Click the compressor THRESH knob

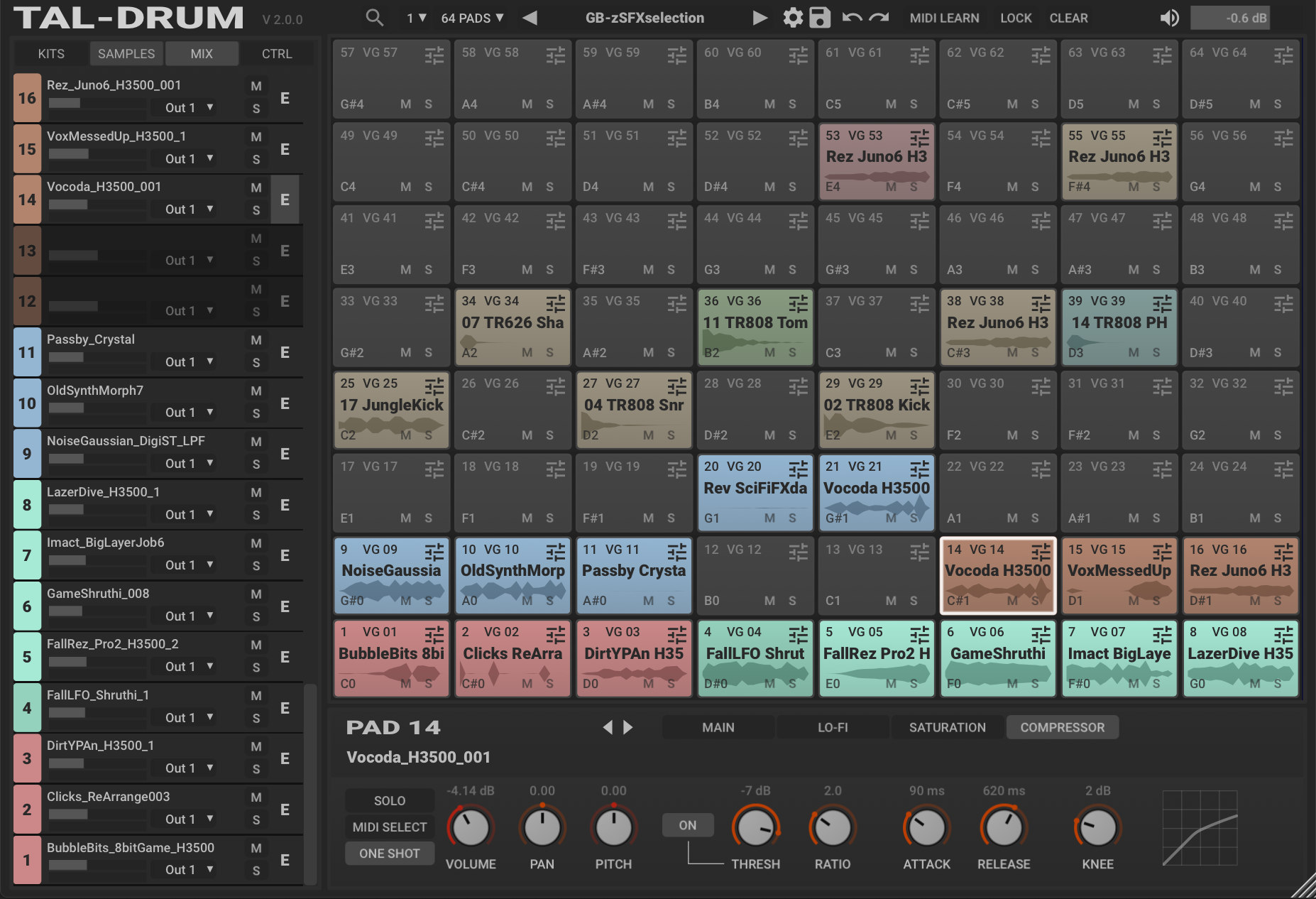(x=755, y=827)
